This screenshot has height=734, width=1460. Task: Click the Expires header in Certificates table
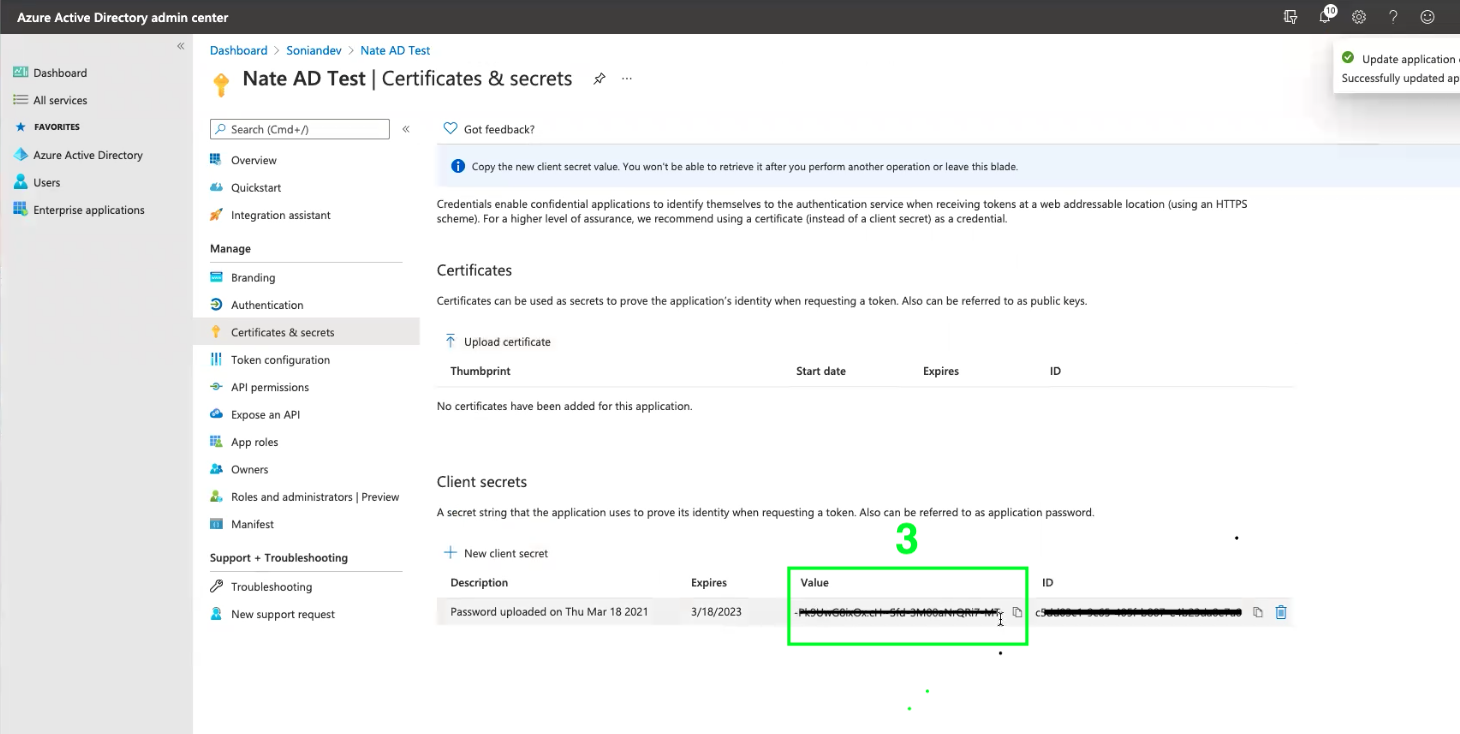[941, 371]
